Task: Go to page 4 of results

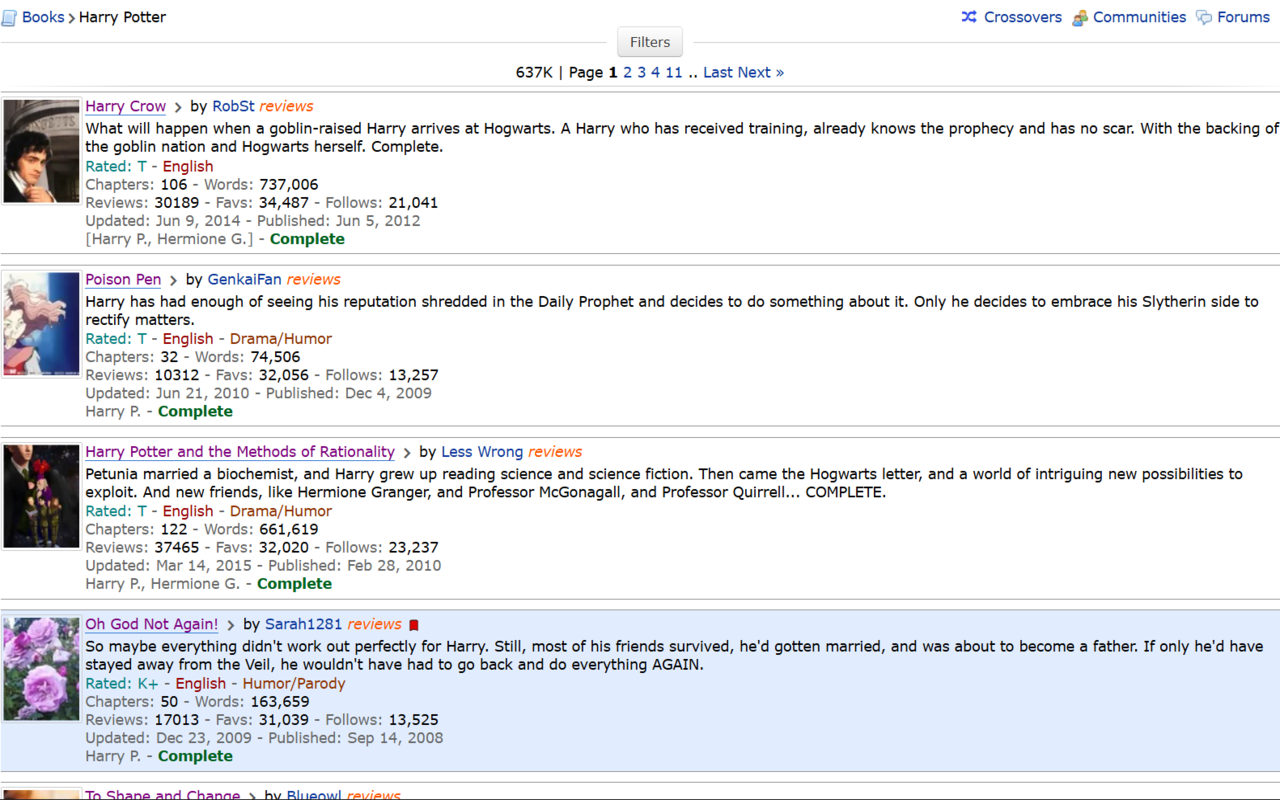Action: pos(655,72)
